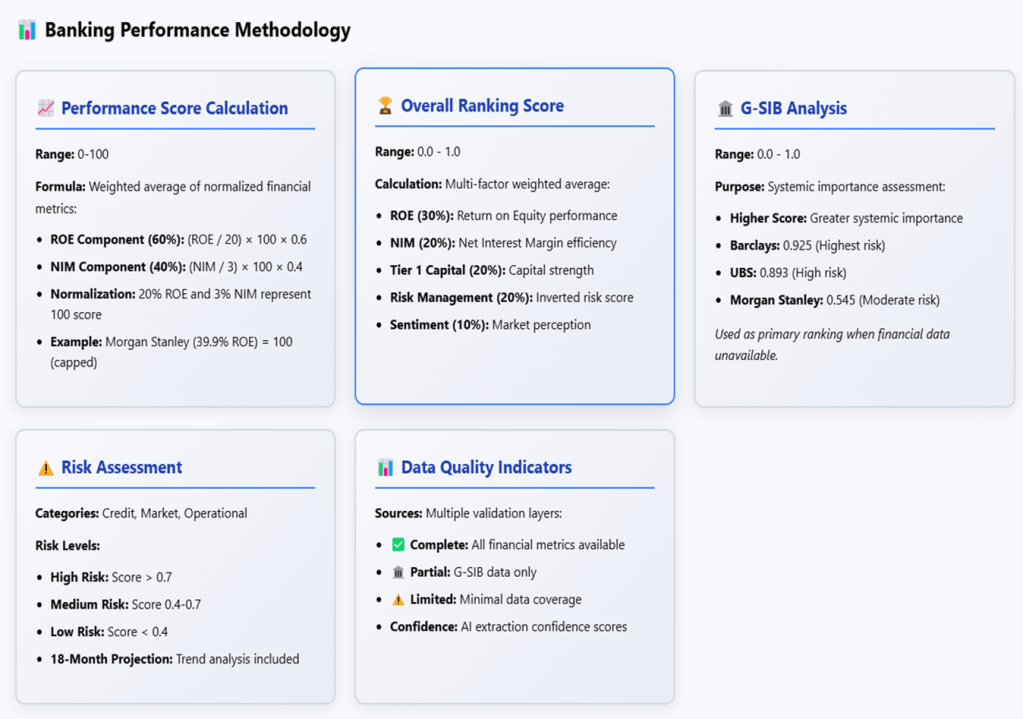The width and height of the screenshot is (1023, 719).
Task: Click the G-SIB Analysis card title
Action: click(793, 109)
